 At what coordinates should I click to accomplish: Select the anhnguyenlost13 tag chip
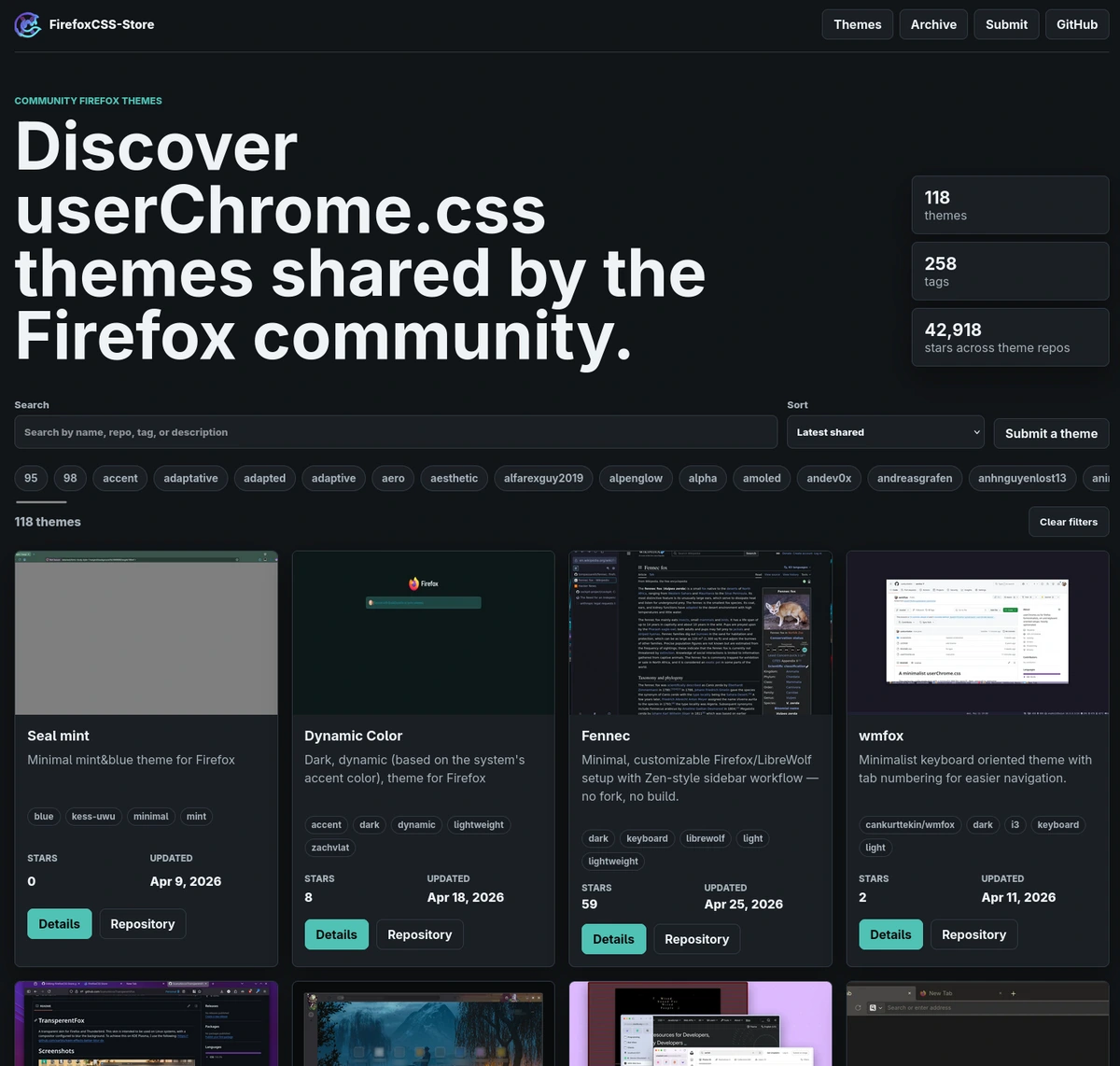click(x=1022, y=478)
